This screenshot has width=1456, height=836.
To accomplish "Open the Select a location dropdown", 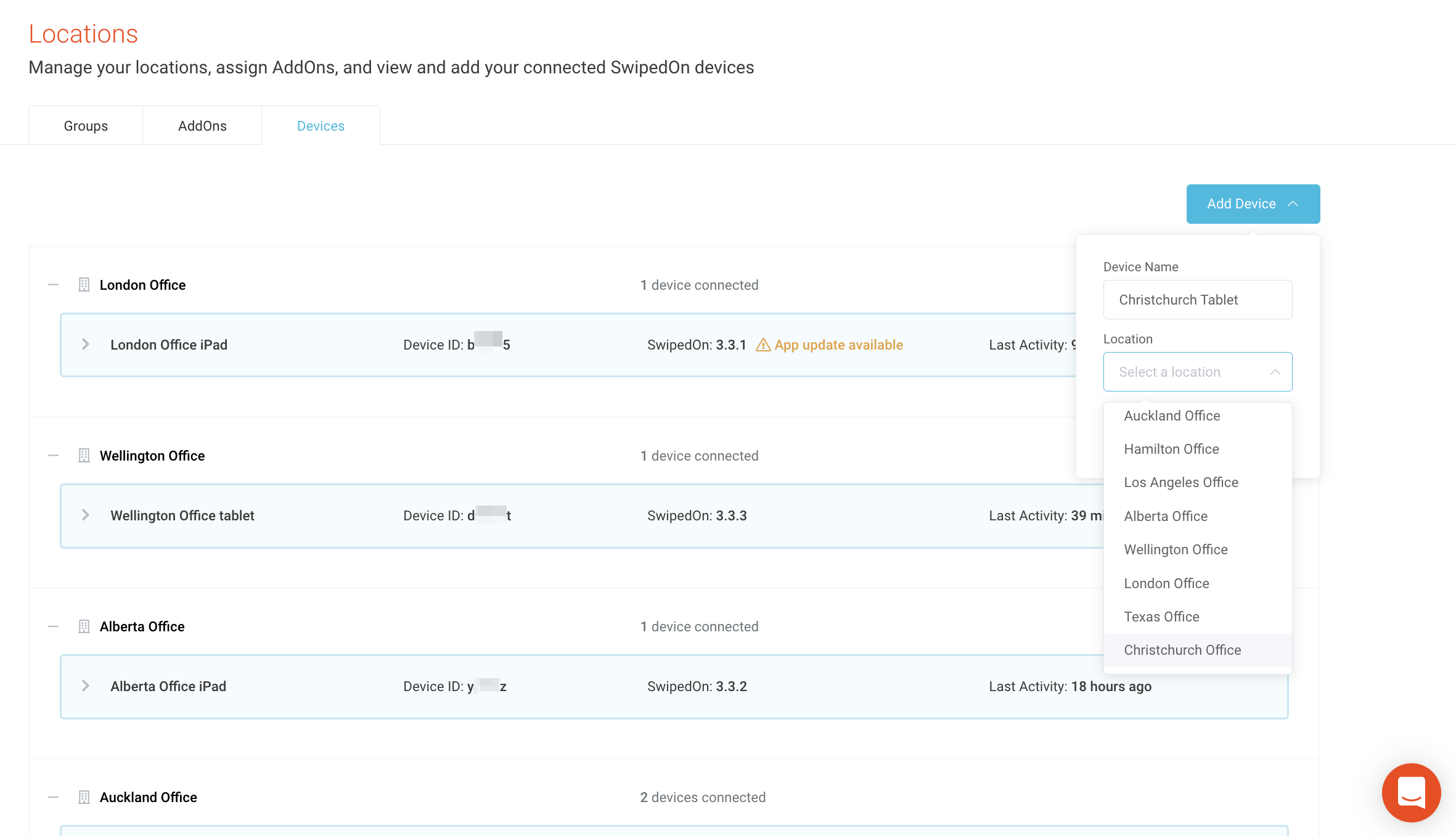I will pos(1198,372).
